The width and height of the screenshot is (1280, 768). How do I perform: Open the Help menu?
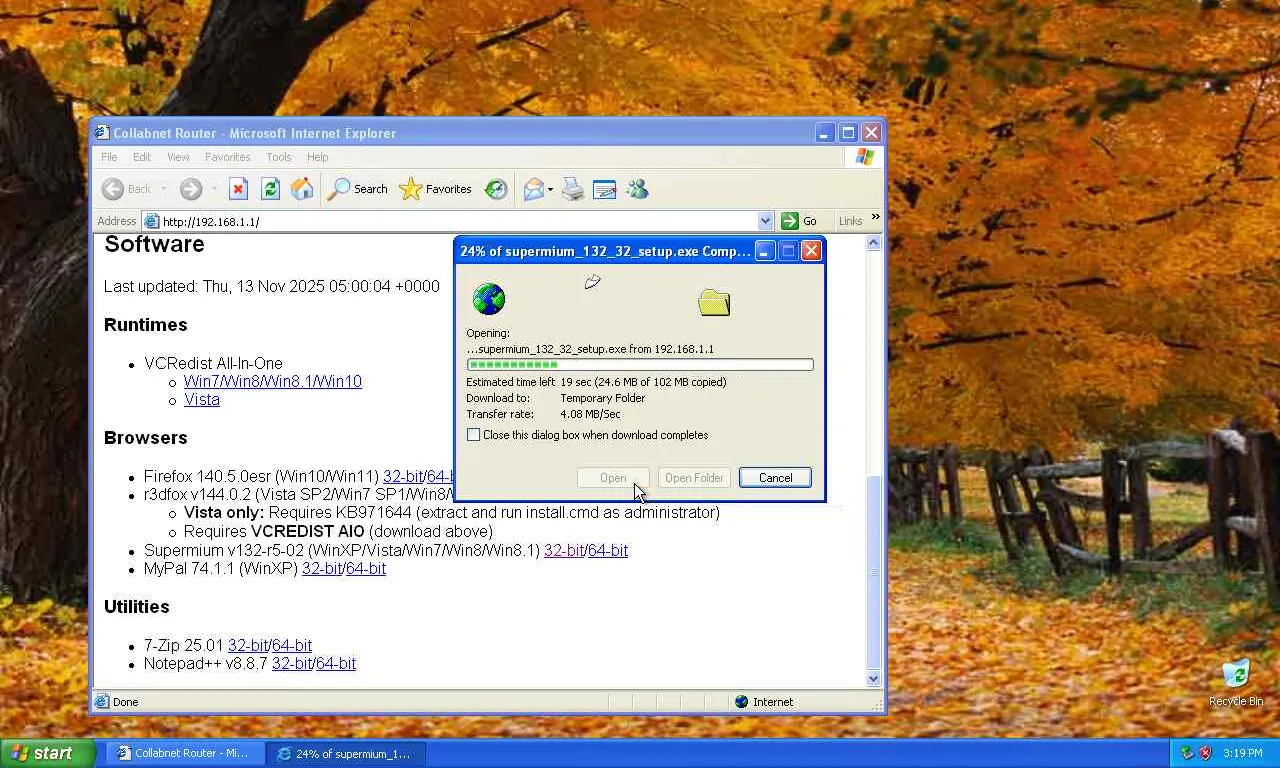pyautogui.click(x=318, y=157)
